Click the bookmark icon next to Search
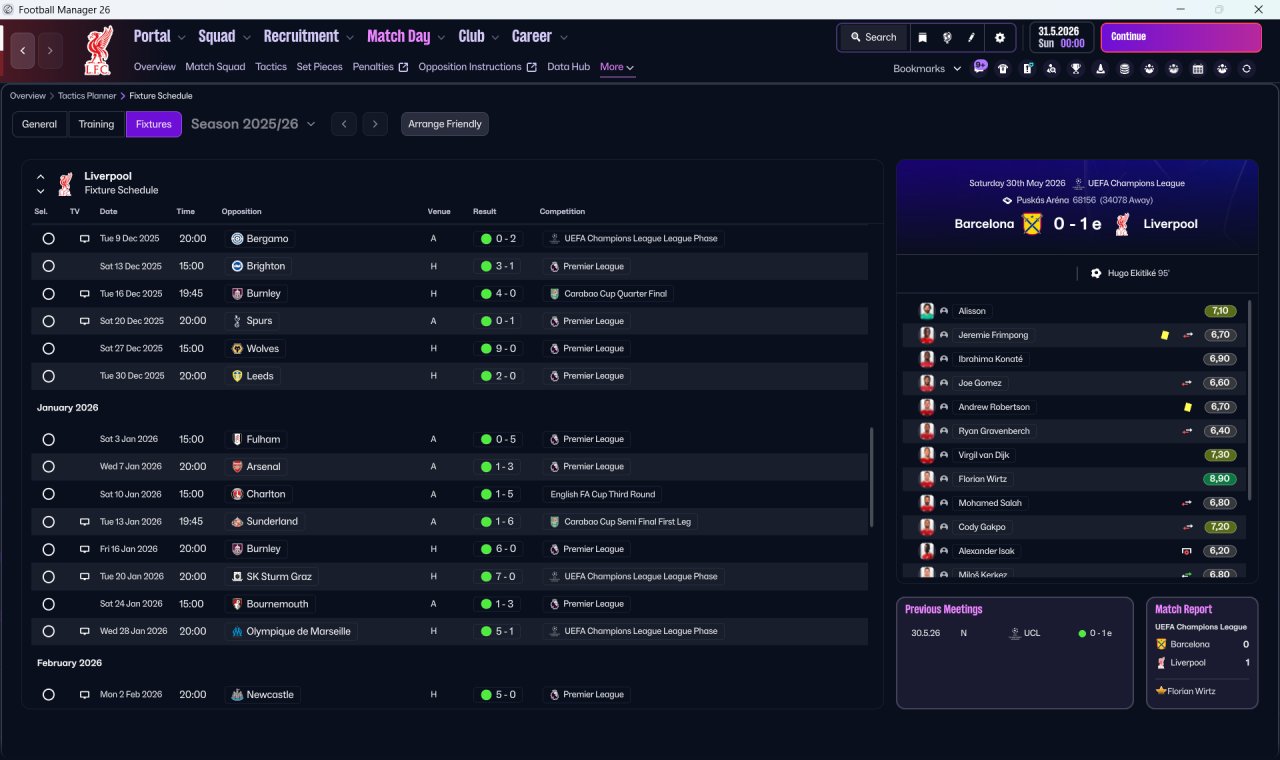 click(923, 37)
